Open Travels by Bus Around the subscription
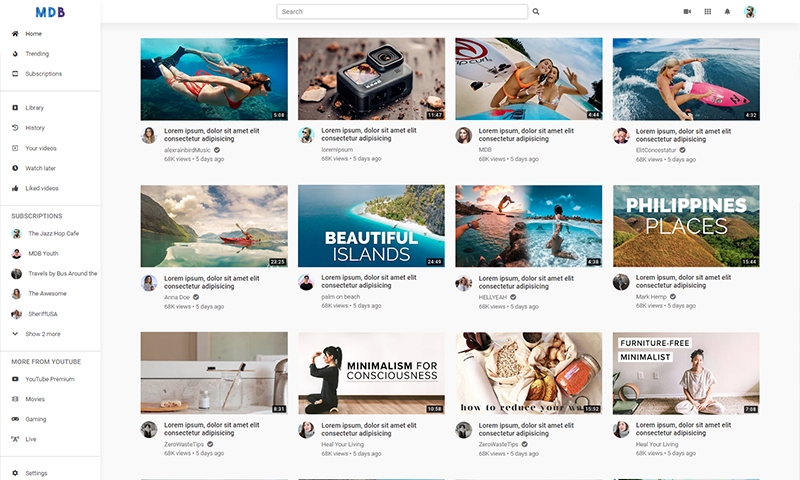This screenshot has height=480, width=800. click(63, 273)
